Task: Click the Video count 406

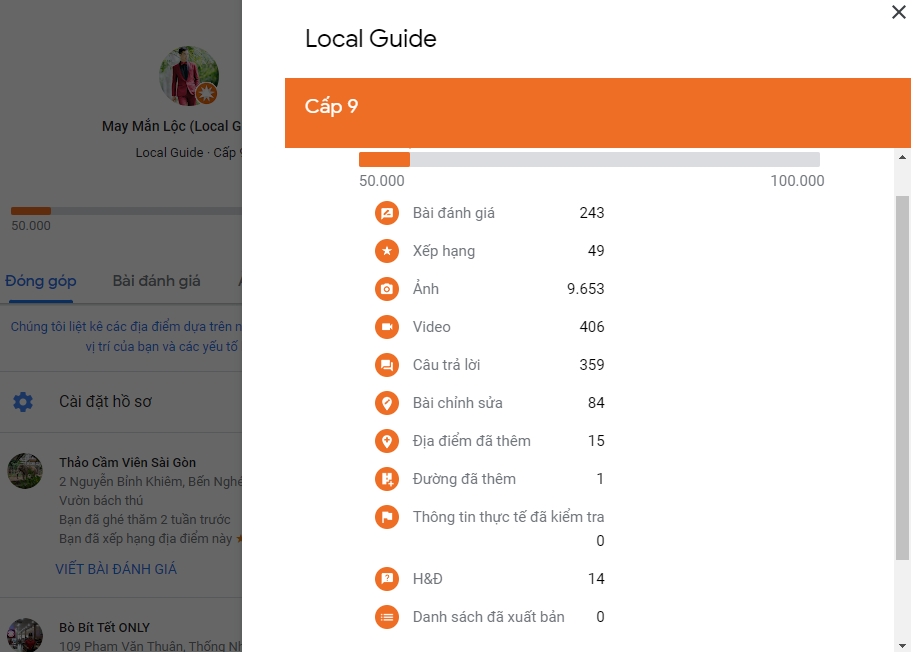Action: coord(591,327)
